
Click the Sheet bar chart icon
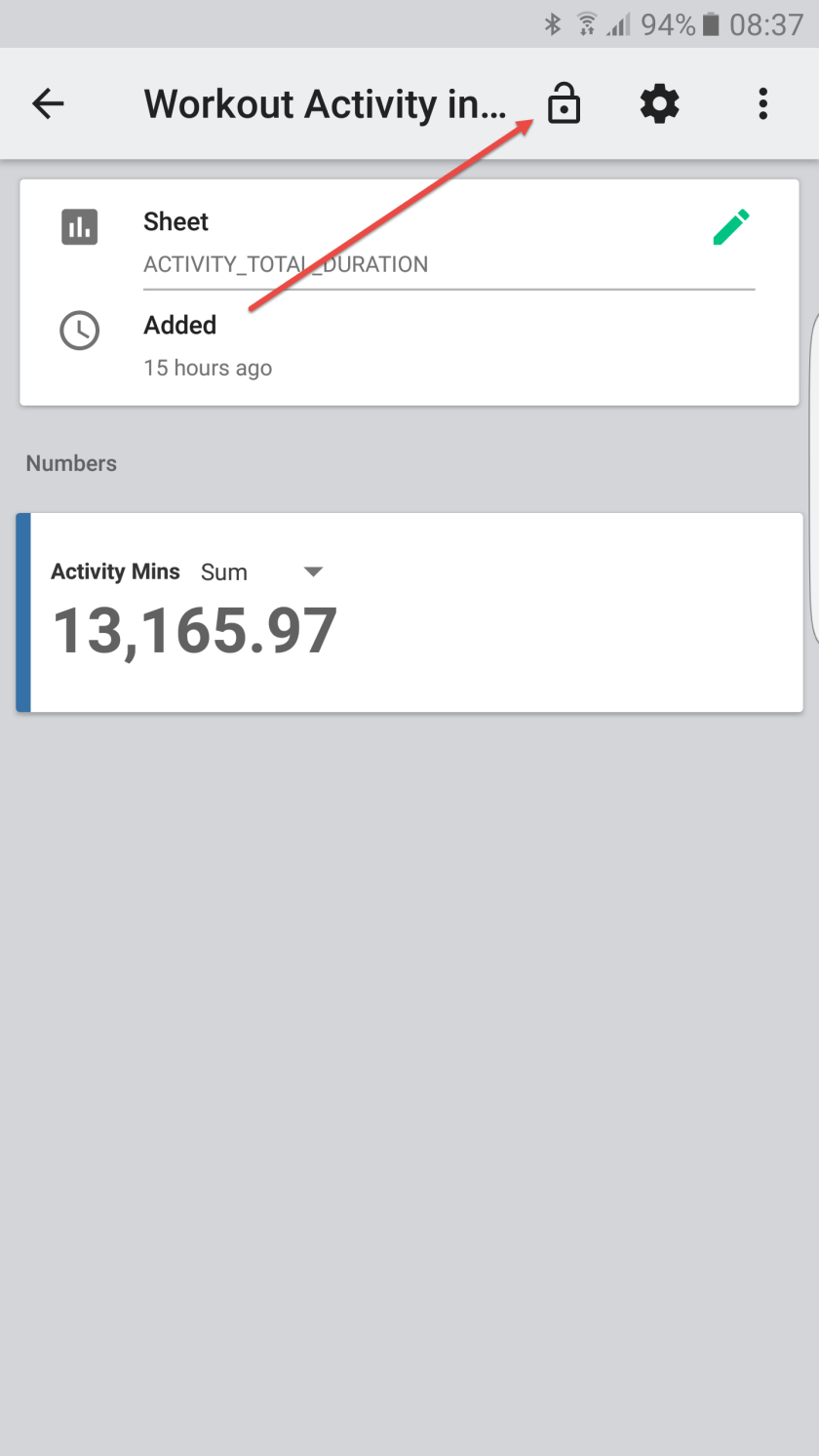[x=79, y=226]
